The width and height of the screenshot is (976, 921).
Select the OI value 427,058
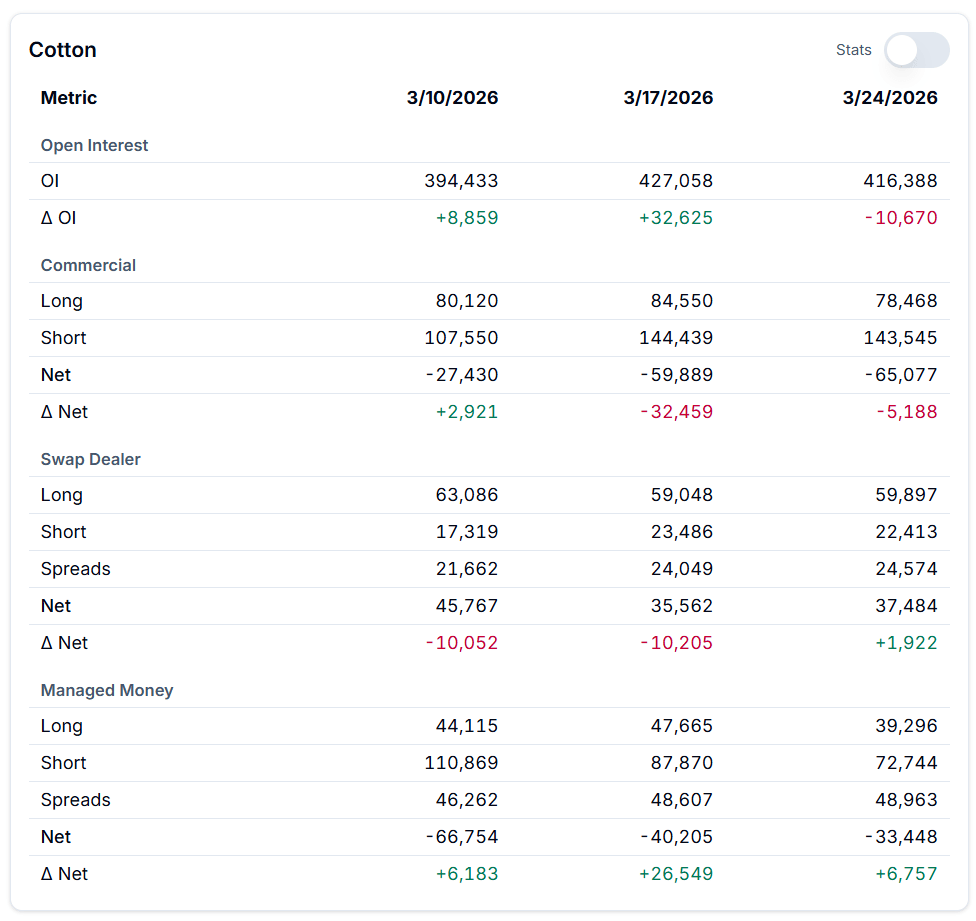pos(676,181)
